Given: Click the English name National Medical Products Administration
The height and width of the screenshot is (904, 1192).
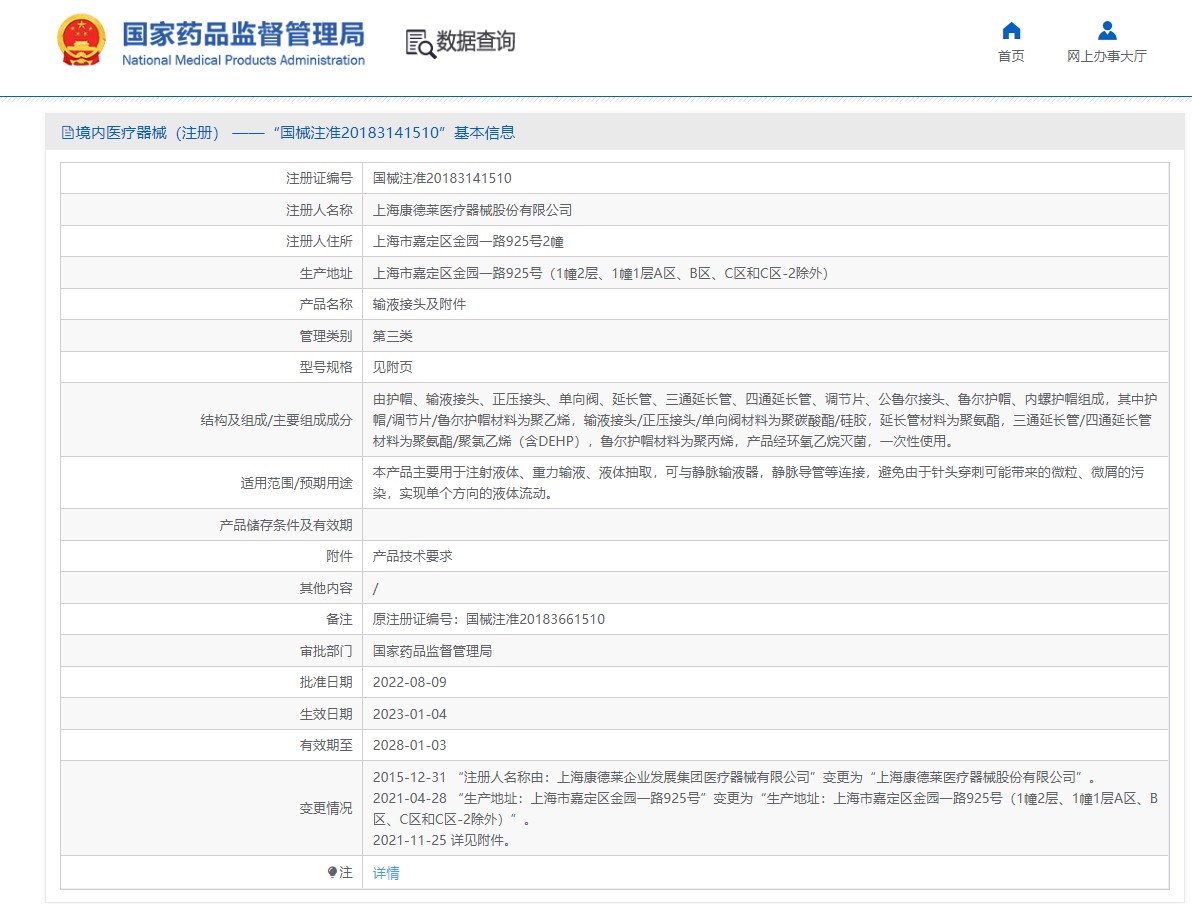Looking at the screenshot, I should point(243,60).
